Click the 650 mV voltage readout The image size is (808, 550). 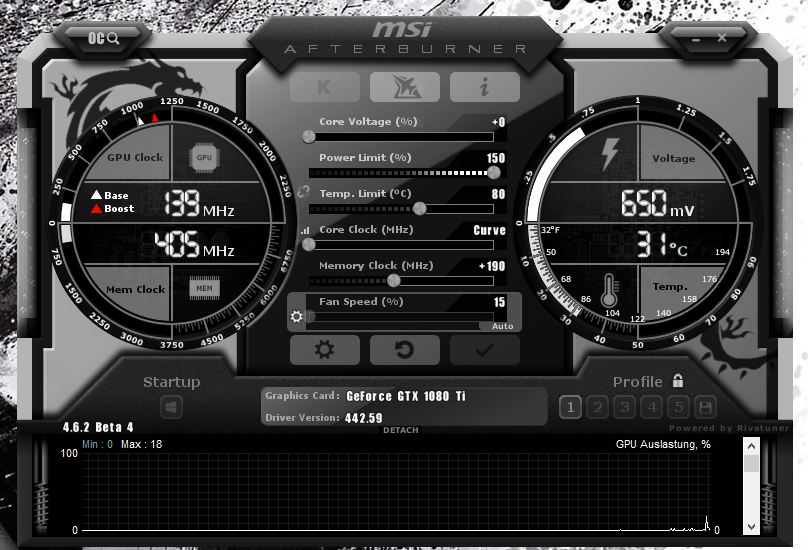[658, 203]
